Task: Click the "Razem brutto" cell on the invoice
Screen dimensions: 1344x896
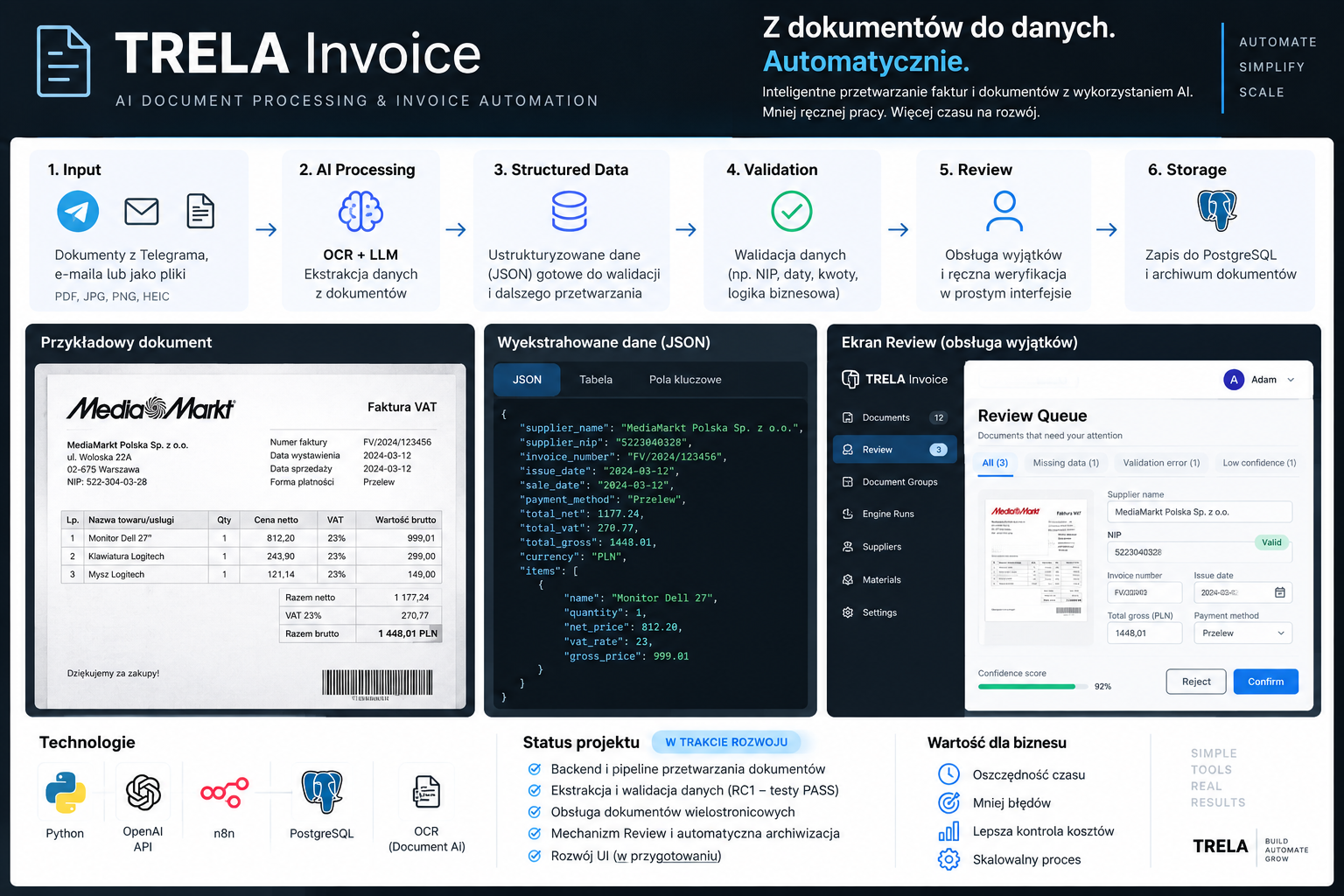Action: click(x=318, y=633)
